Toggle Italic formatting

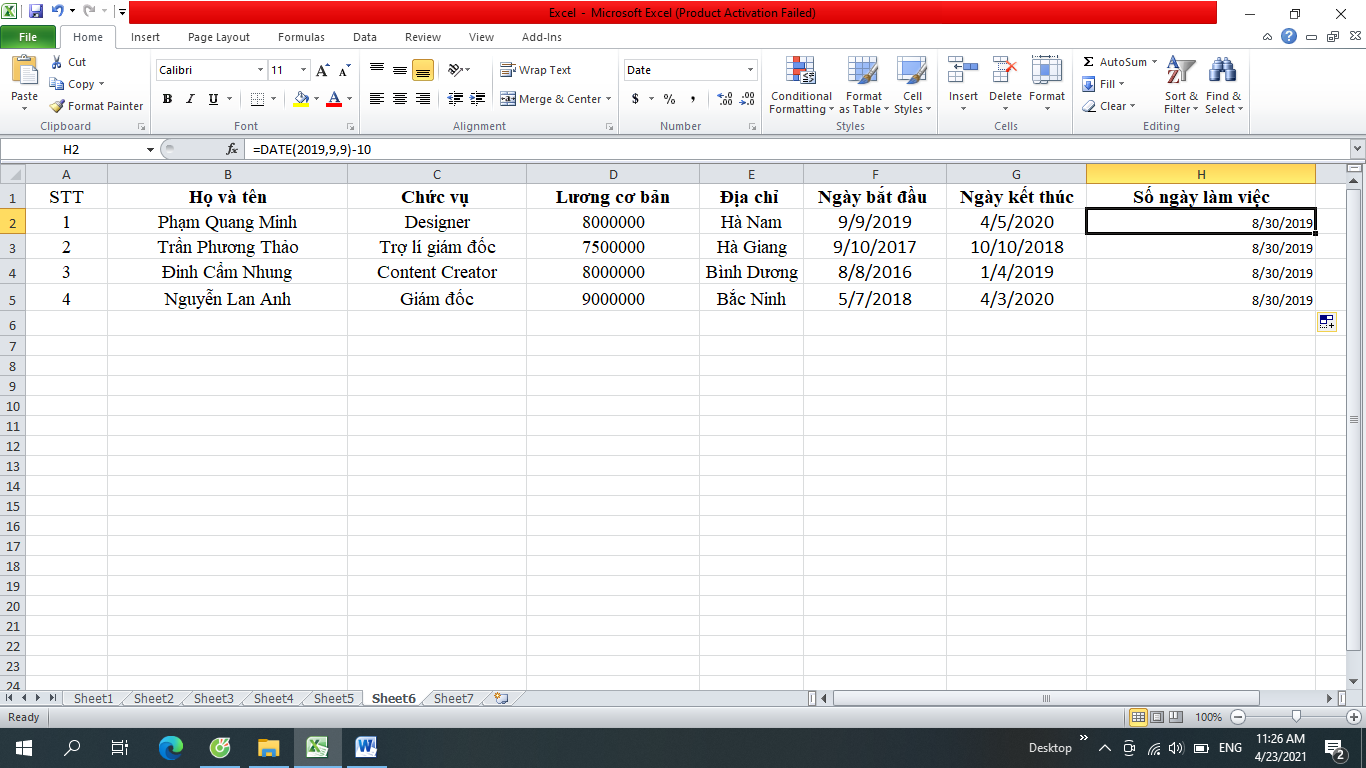[190, 99]
